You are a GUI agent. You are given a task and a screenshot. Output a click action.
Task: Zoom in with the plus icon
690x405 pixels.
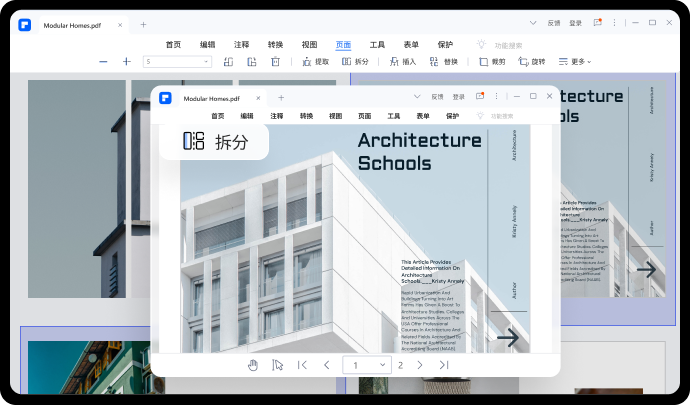pos(126,62)
